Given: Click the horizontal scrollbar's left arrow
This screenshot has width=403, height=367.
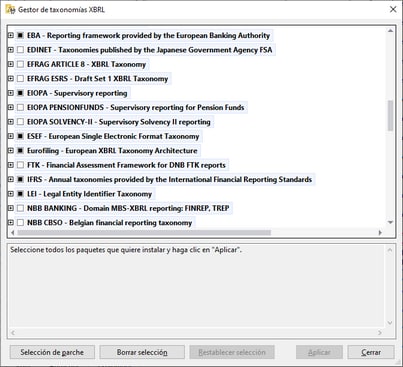Looking at the screenshot, I should (x=13, y=232).
